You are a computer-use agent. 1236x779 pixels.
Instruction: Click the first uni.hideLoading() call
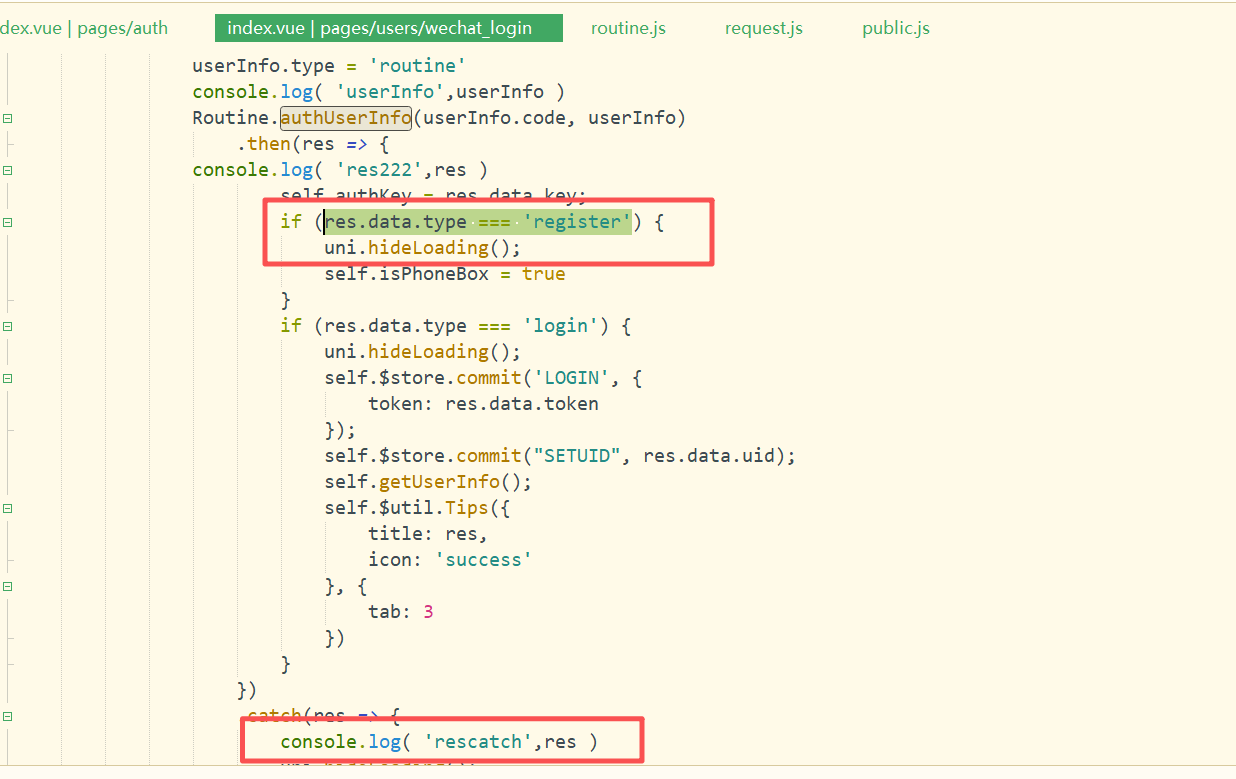point(423,248)
